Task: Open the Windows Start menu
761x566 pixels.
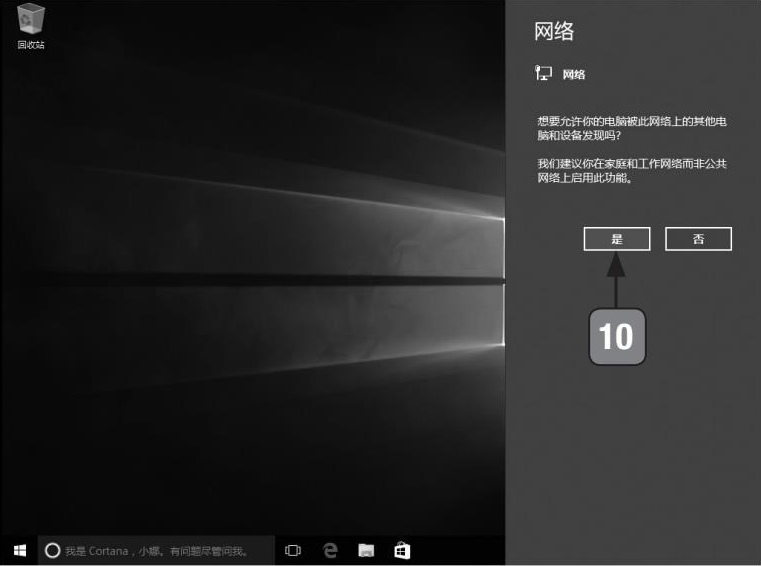Action: 20,550
